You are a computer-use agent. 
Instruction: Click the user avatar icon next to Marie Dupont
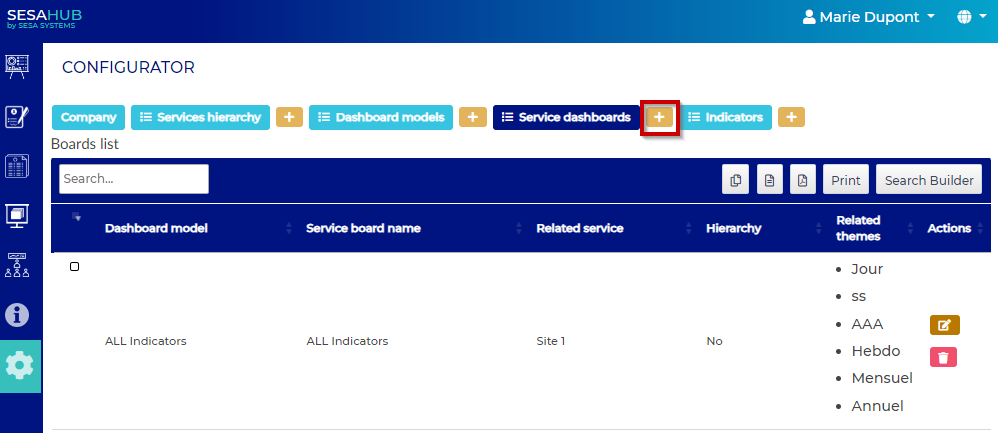(809, 17)
